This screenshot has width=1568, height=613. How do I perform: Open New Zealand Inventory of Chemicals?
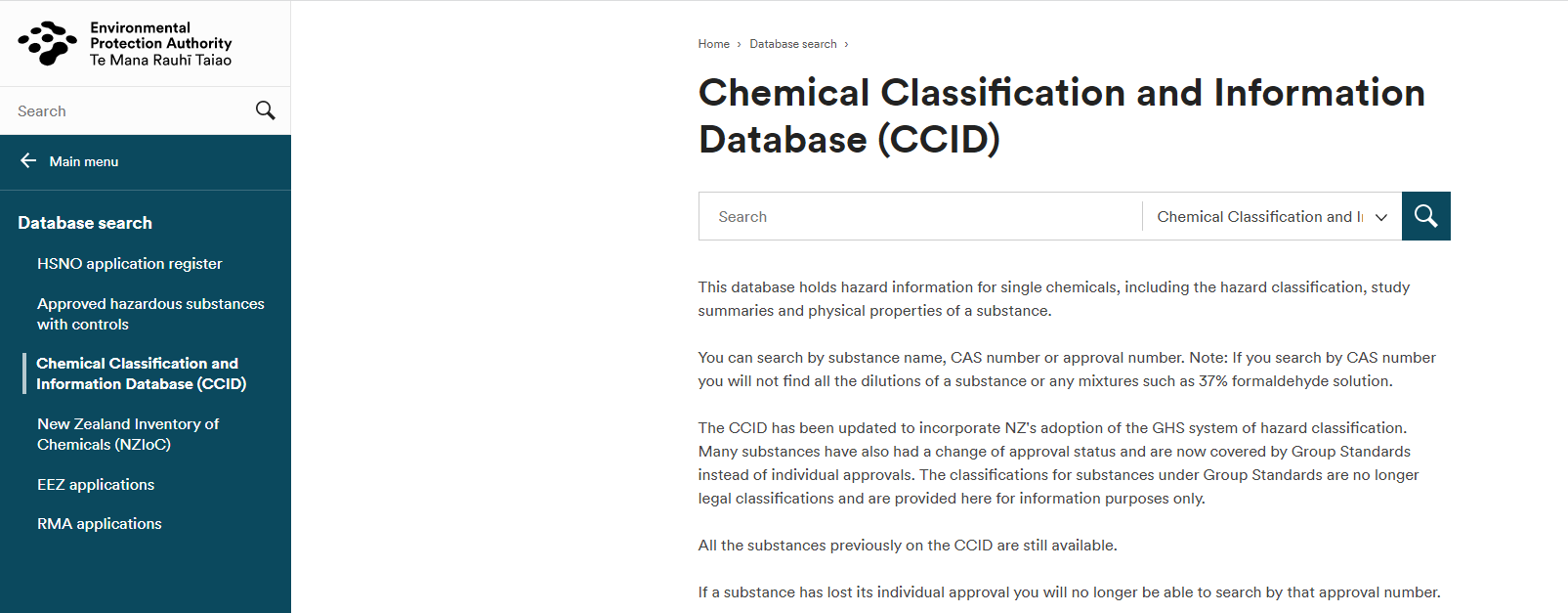pyautogui.click(x=128, y=434)
